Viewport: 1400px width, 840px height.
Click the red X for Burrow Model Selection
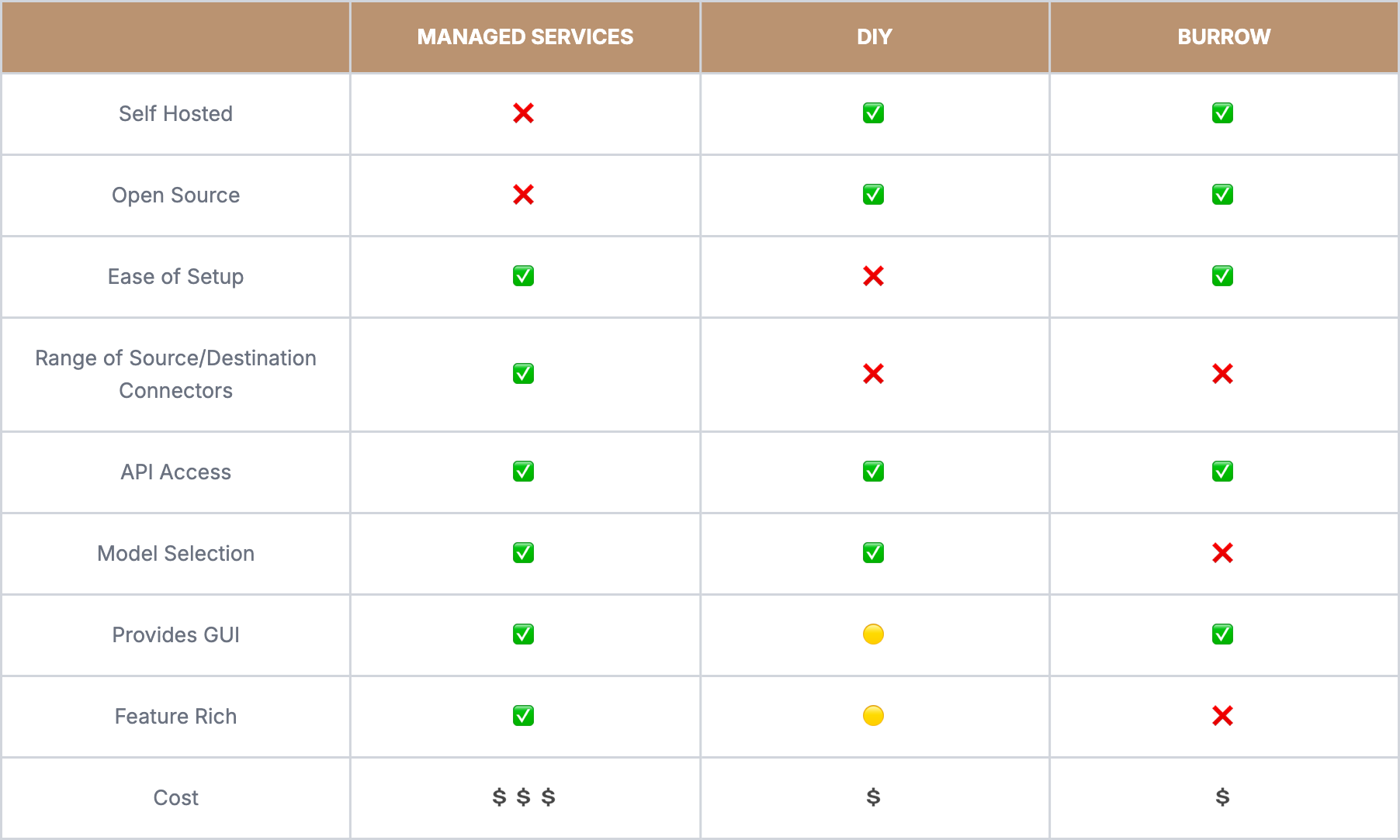[1222, 553]
